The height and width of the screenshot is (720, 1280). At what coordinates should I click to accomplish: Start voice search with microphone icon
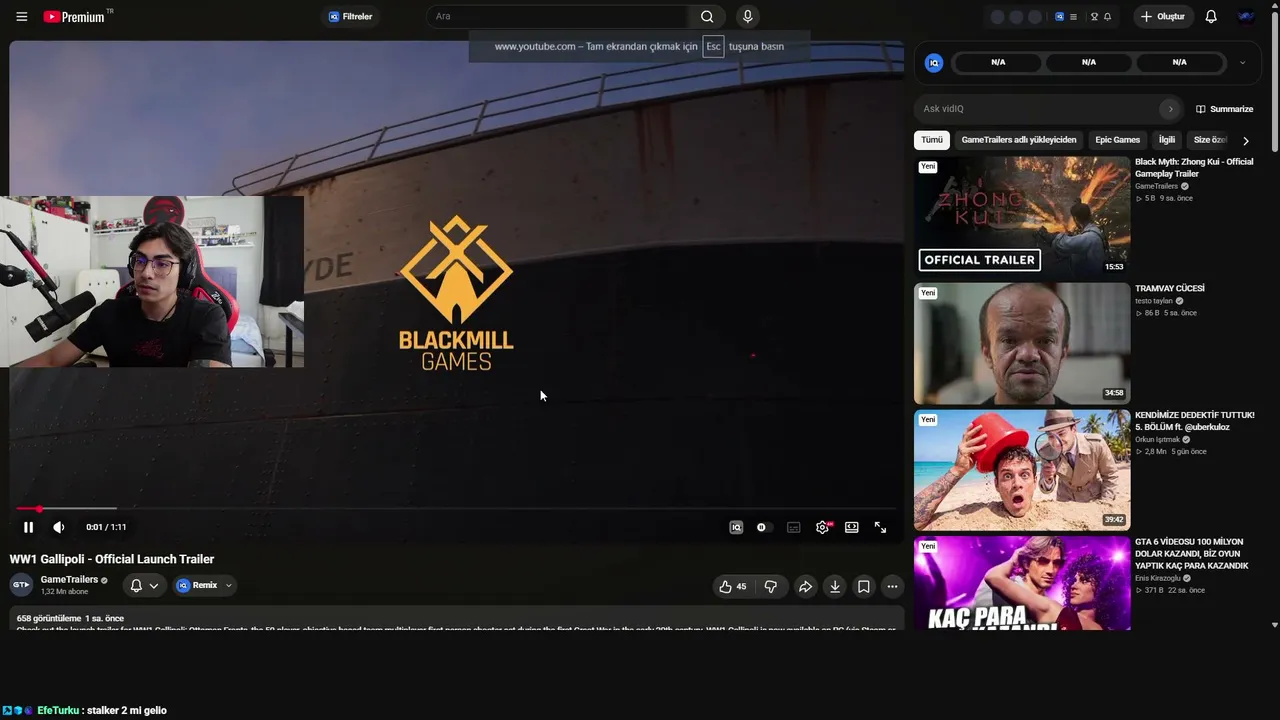click(x=747, y=17)
